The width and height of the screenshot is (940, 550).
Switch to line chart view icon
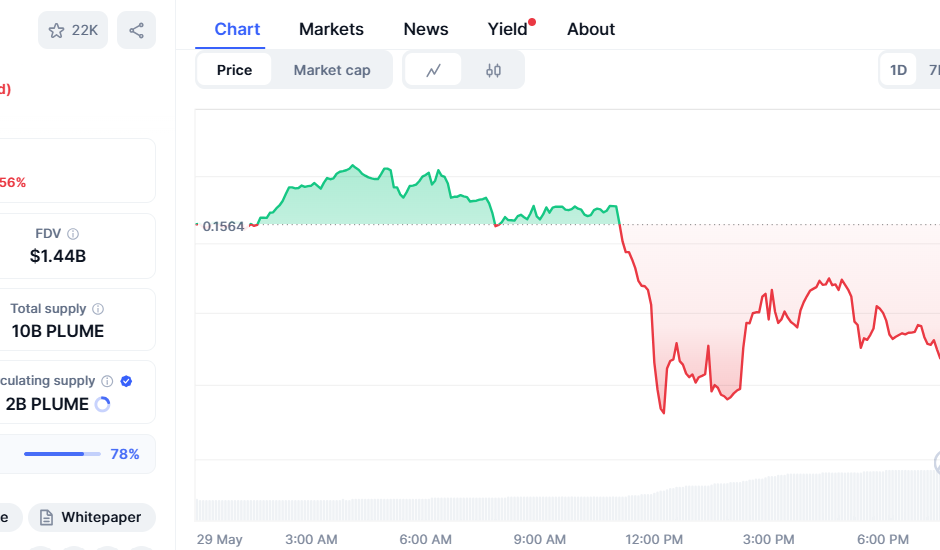pos(433,70)
